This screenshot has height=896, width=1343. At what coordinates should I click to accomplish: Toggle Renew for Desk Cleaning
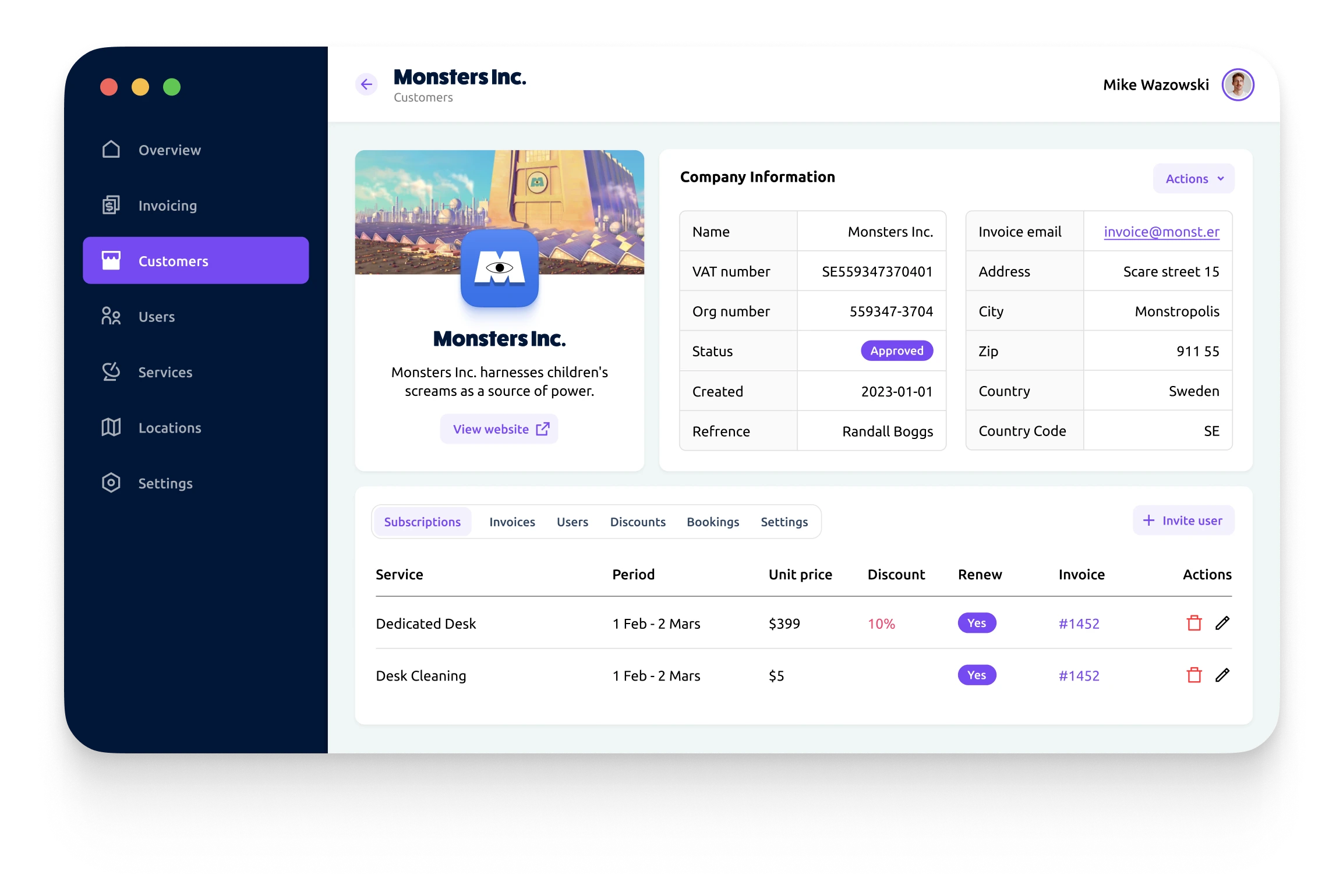pos(976,675)
